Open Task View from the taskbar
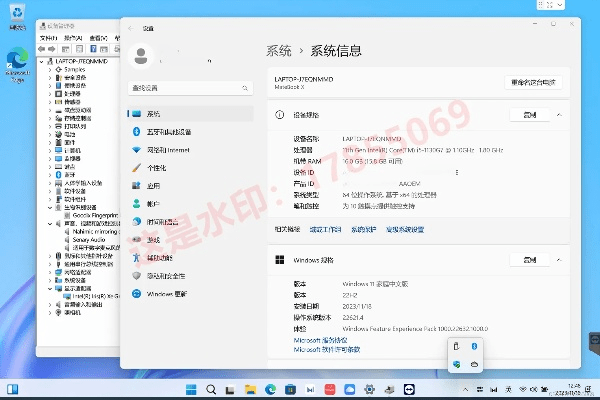The height and width of the screenshot is (400, 600). tap(230, 390)
